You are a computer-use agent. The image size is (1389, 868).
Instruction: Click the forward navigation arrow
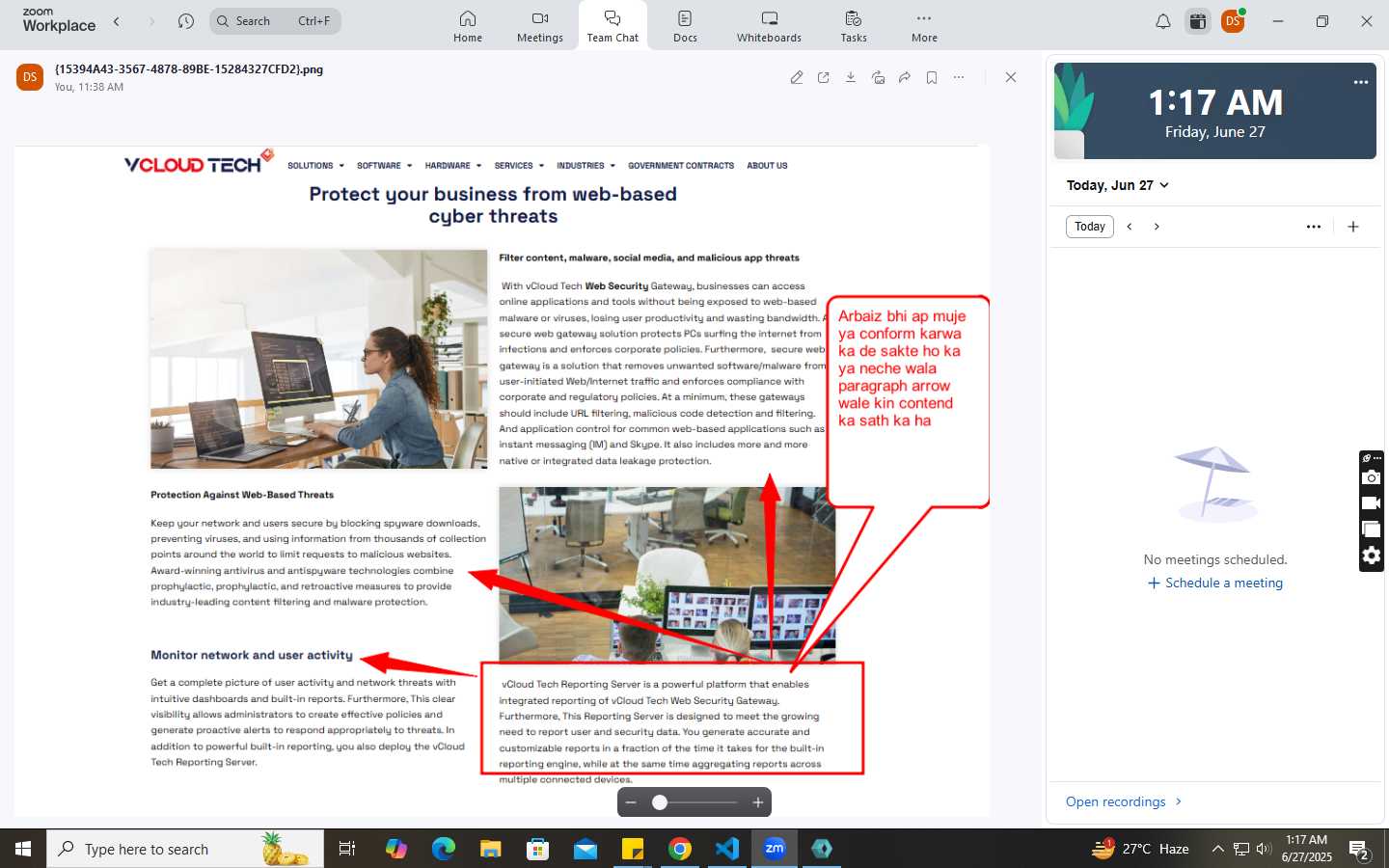point(151,21)
